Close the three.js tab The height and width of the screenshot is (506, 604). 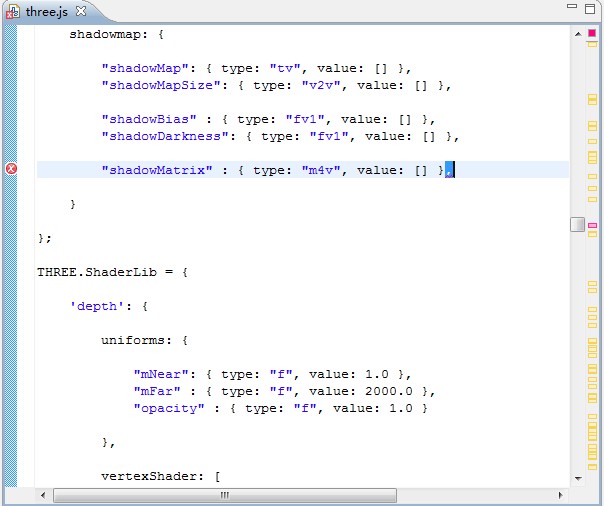[x=81, y=11]
